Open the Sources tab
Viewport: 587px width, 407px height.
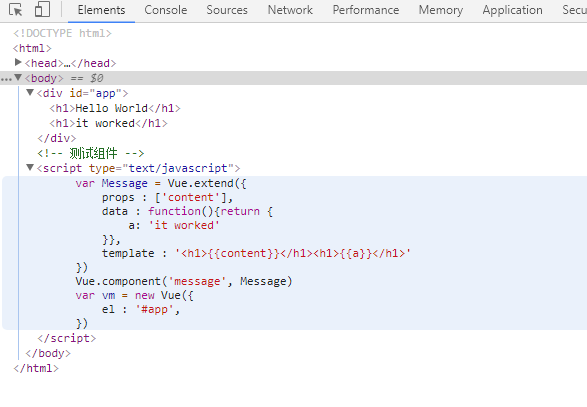227,10
